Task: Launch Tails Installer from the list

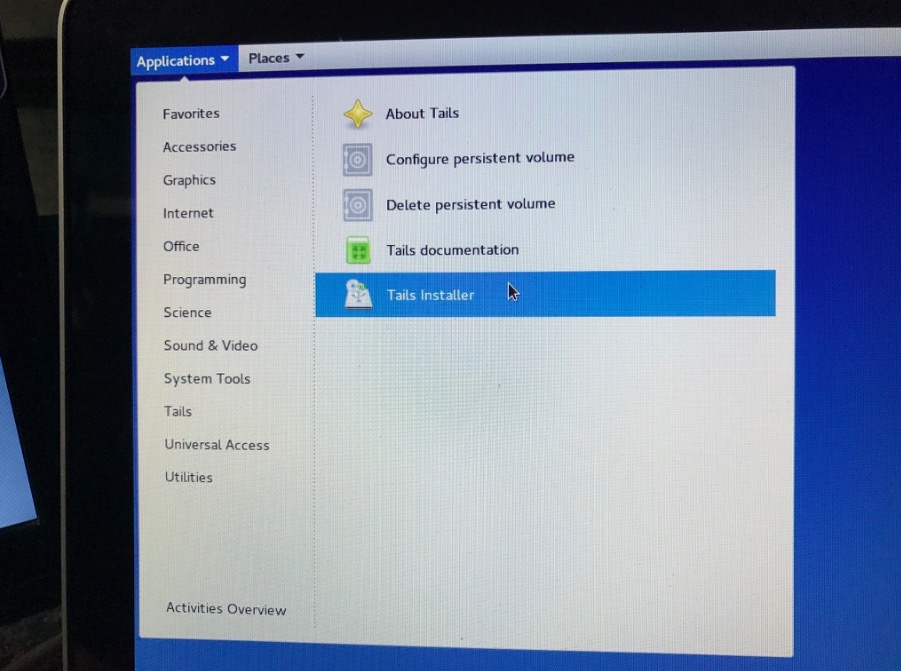Action: [x=431, y=295]
